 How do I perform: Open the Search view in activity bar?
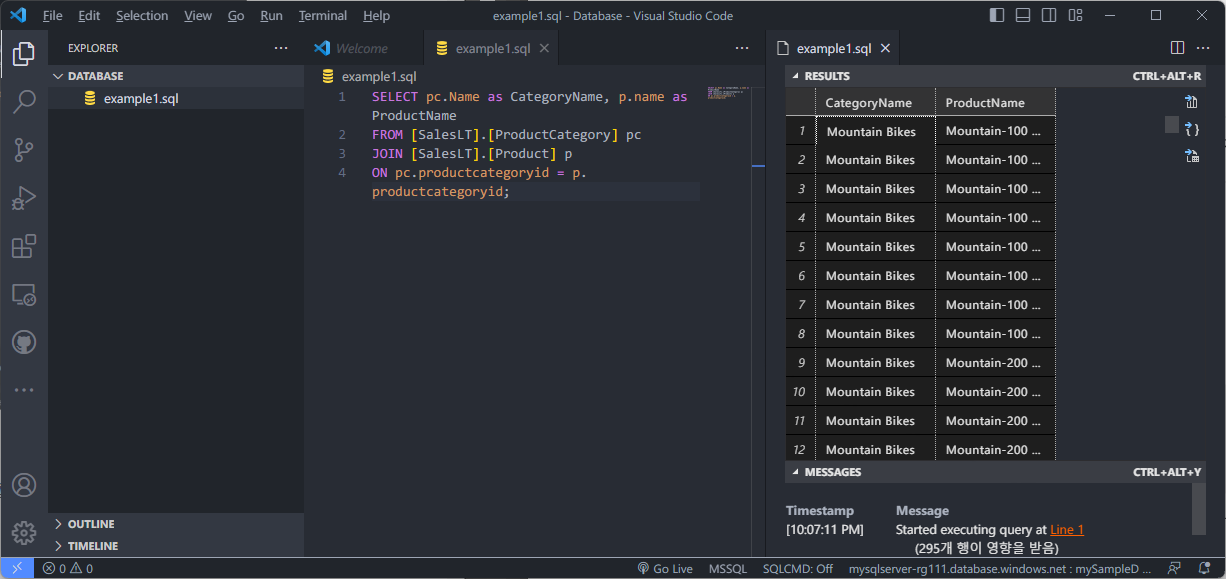tap(24, 102)
